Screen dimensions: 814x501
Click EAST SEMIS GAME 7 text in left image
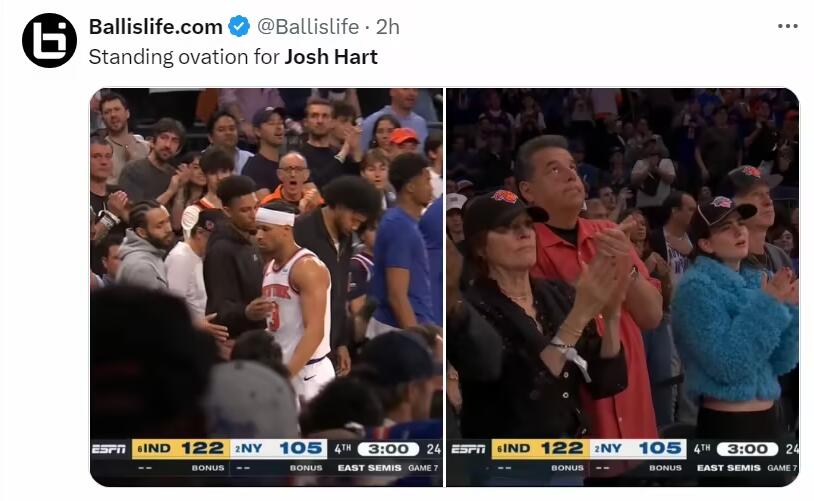[388, 468]
